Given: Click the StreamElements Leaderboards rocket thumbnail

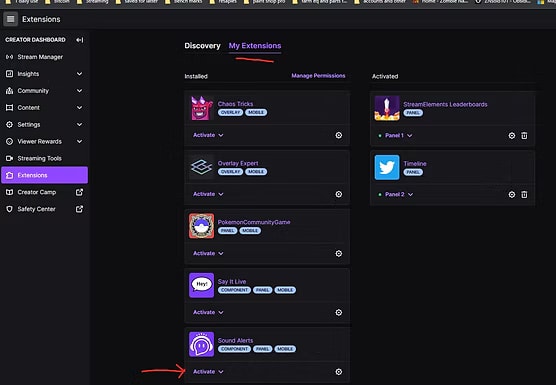Looking at the screenshot, I should click(x=387, y=108).
